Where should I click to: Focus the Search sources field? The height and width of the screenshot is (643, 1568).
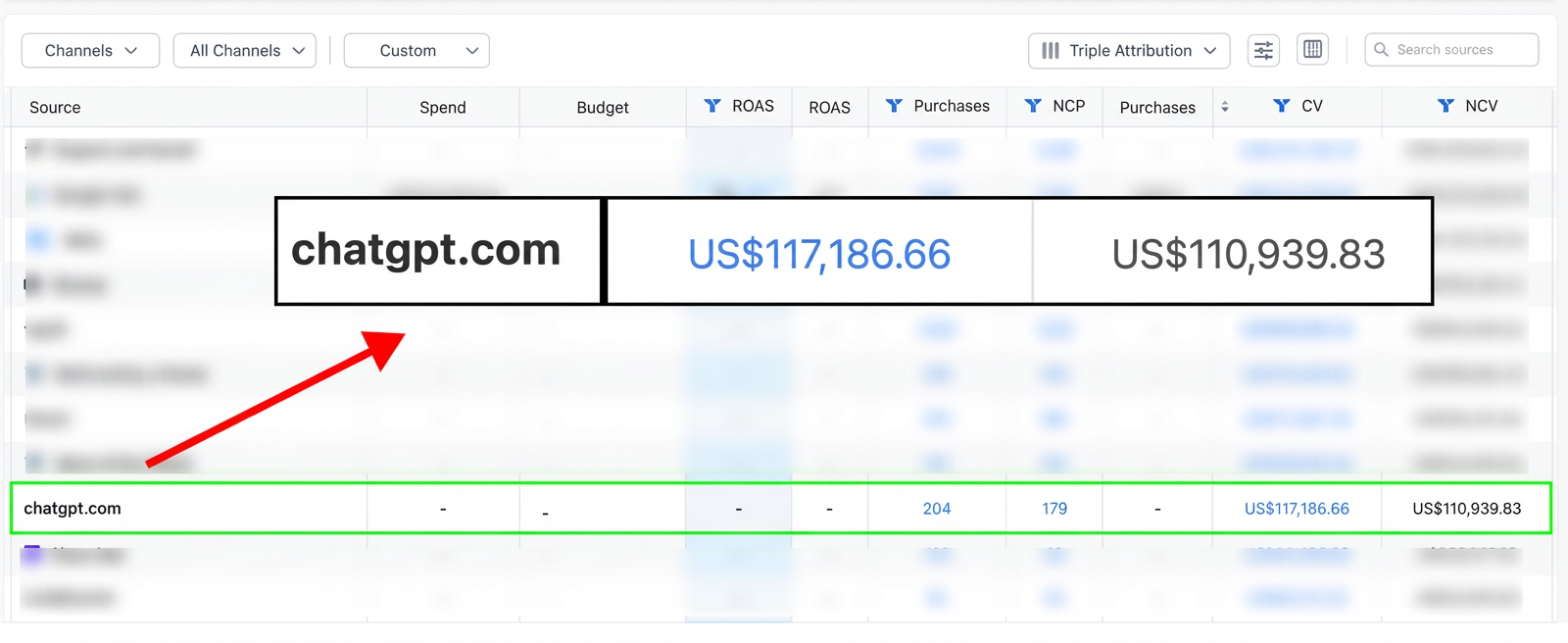[x=1451, y=50]
